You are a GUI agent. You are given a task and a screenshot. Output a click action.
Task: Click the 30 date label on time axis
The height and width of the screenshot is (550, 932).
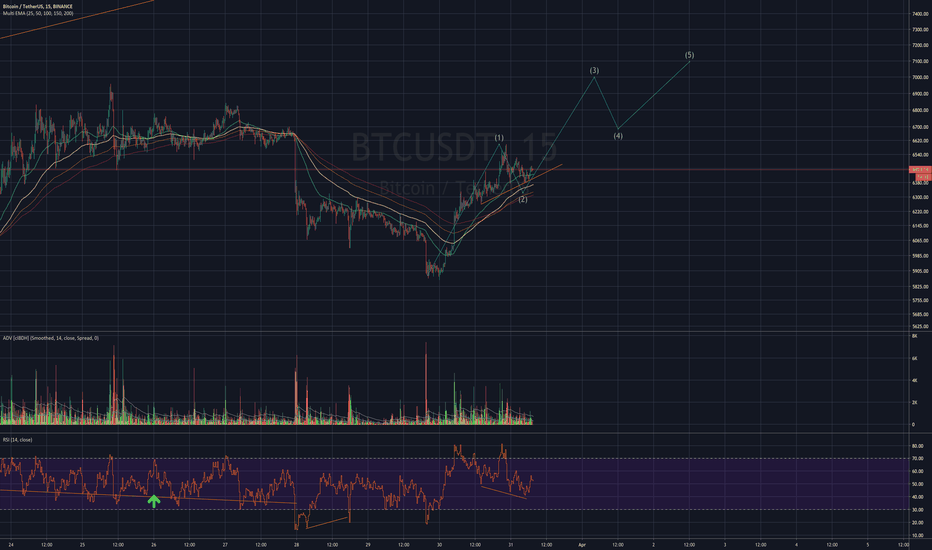click(x=439, y=545)
